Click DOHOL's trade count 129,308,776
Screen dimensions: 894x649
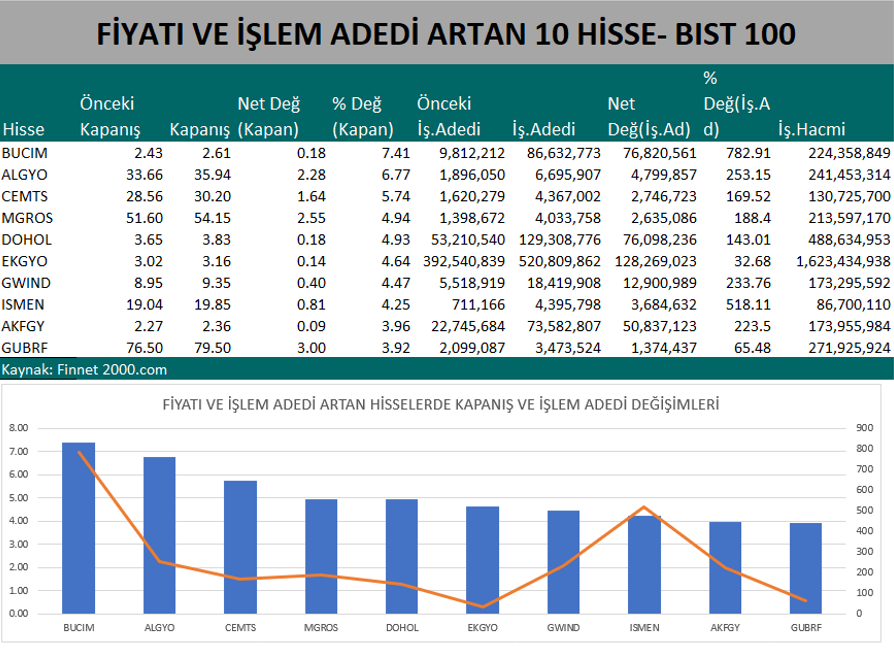point(559,240)
